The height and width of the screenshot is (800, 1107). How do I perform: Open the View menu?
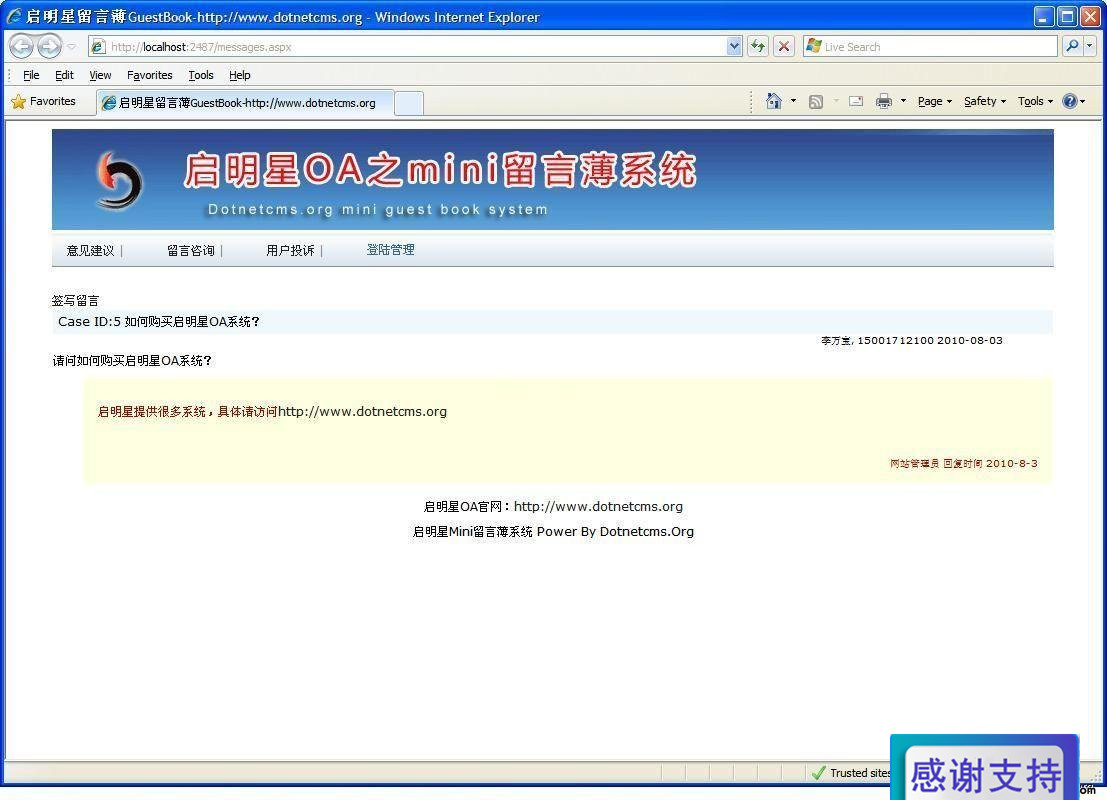(x=100, y=75)
